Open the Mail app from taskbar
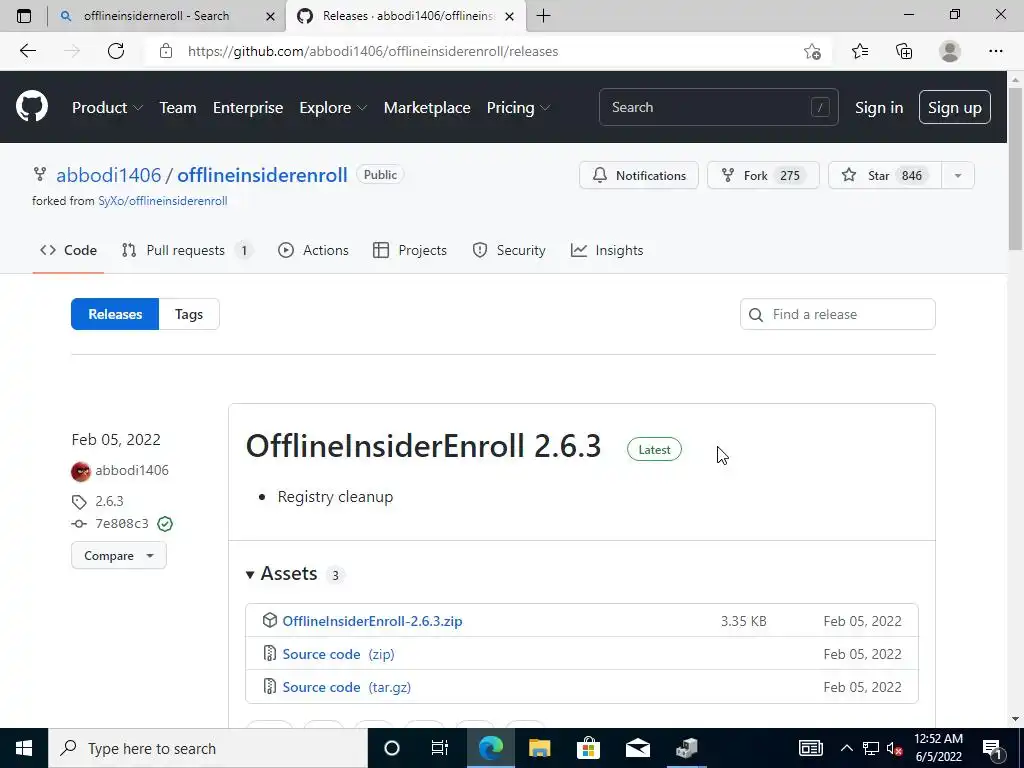The image size is (1024, 768). pyautogui.click(x=637, y=748)
